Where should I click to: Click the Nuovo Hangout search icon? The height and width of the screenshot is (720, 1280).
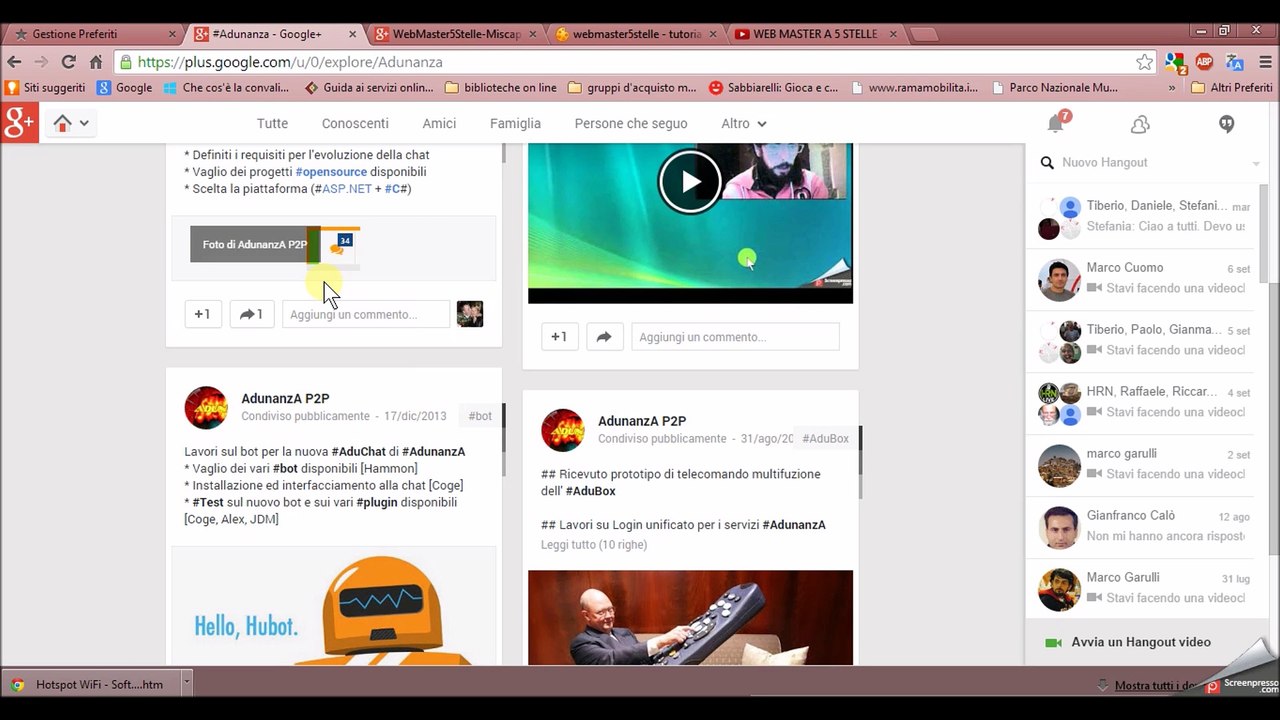[1047, 163]
